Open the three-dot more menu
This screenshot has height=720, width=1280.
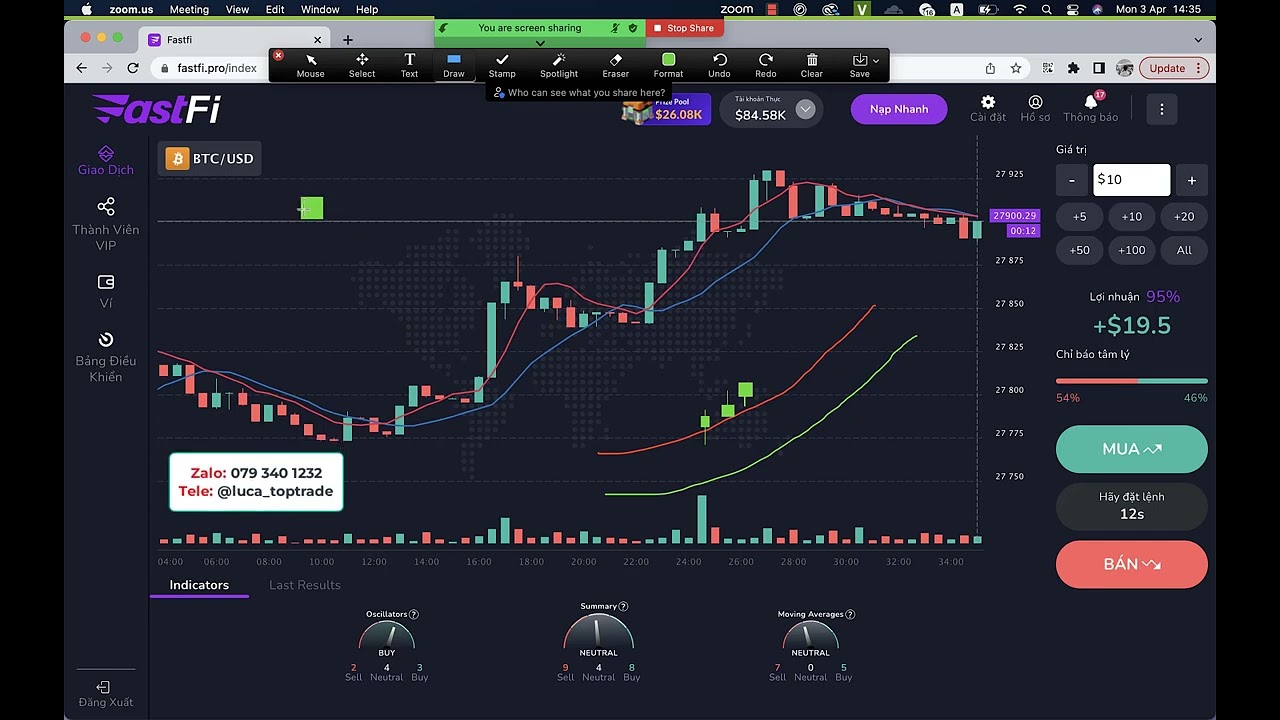click(1162, 109)
